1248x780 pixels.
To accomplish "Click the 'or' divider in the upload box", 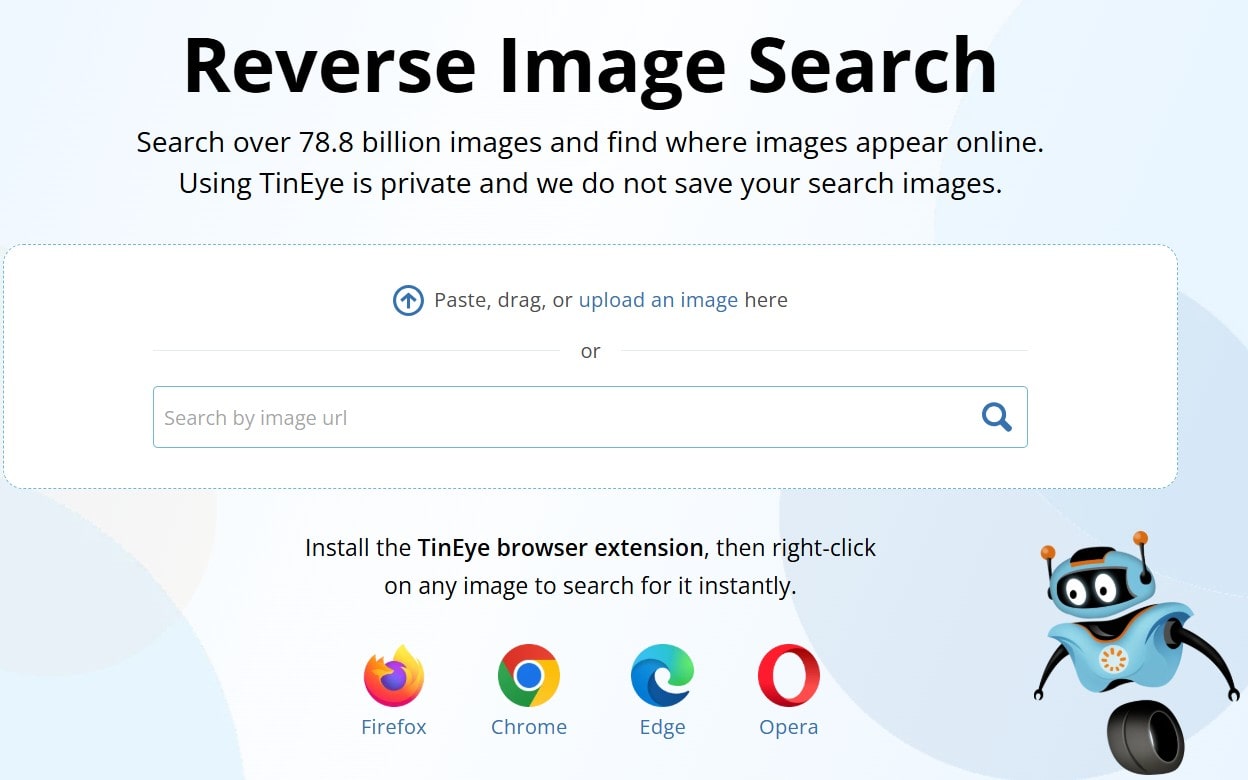I will coord(590,351).
